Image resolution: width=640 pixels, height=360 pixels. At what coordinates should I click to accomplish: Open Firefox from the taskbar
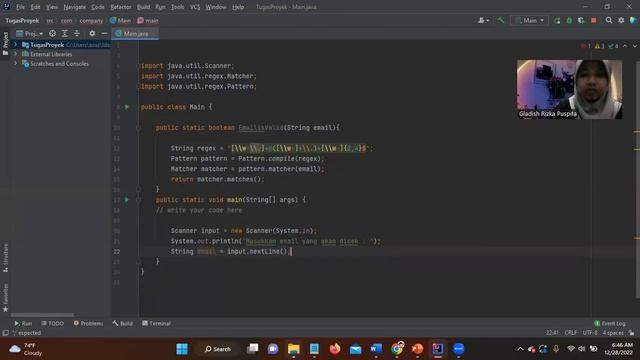pos(335,349)
